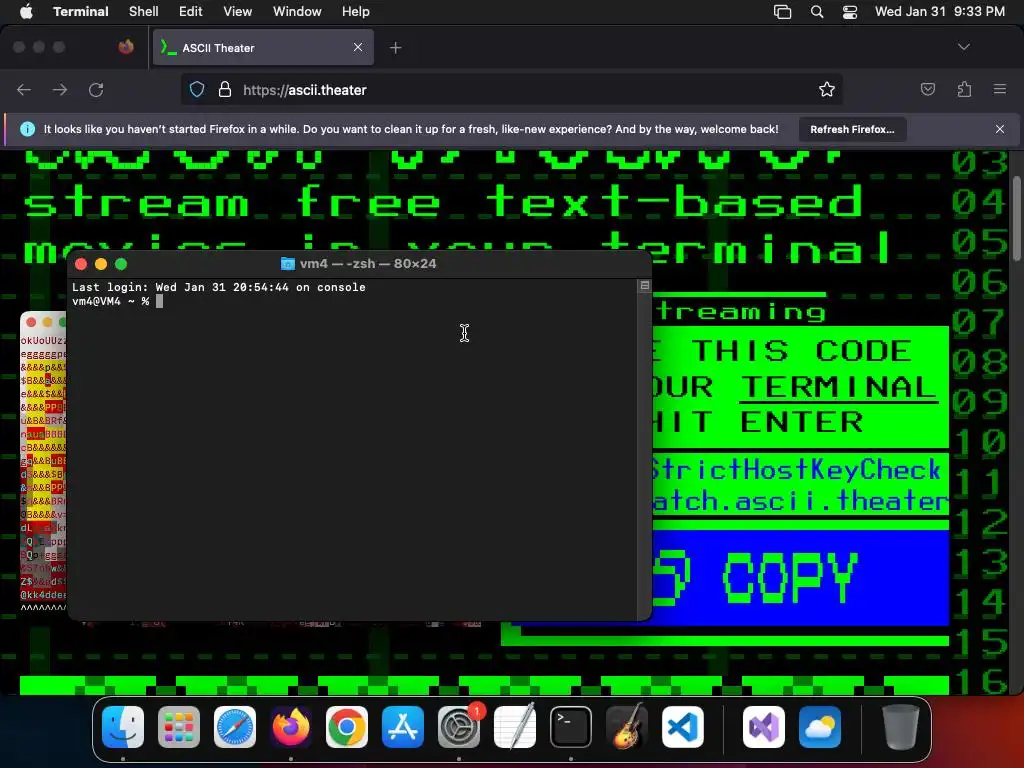Dismiss the Firefox refresh notification bar
1024x768 pixels.
[x=999, y=129]
